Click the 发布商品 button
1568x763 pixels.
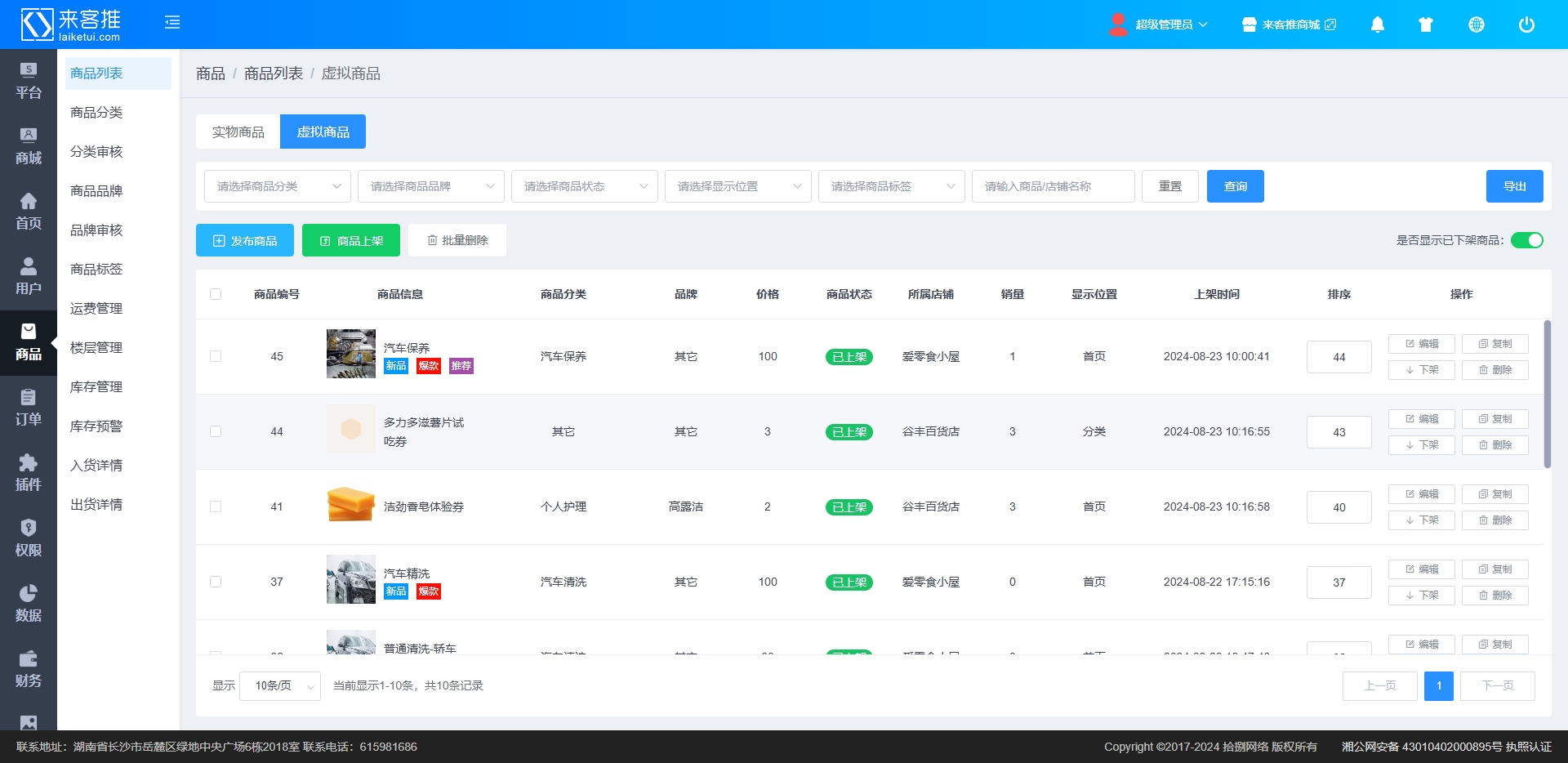point(245,240)
